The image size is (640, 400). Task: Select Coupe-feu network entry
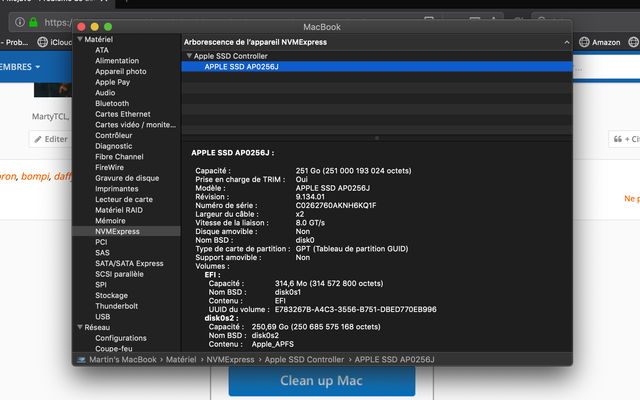pyautogui.click(x=114, y=348)
